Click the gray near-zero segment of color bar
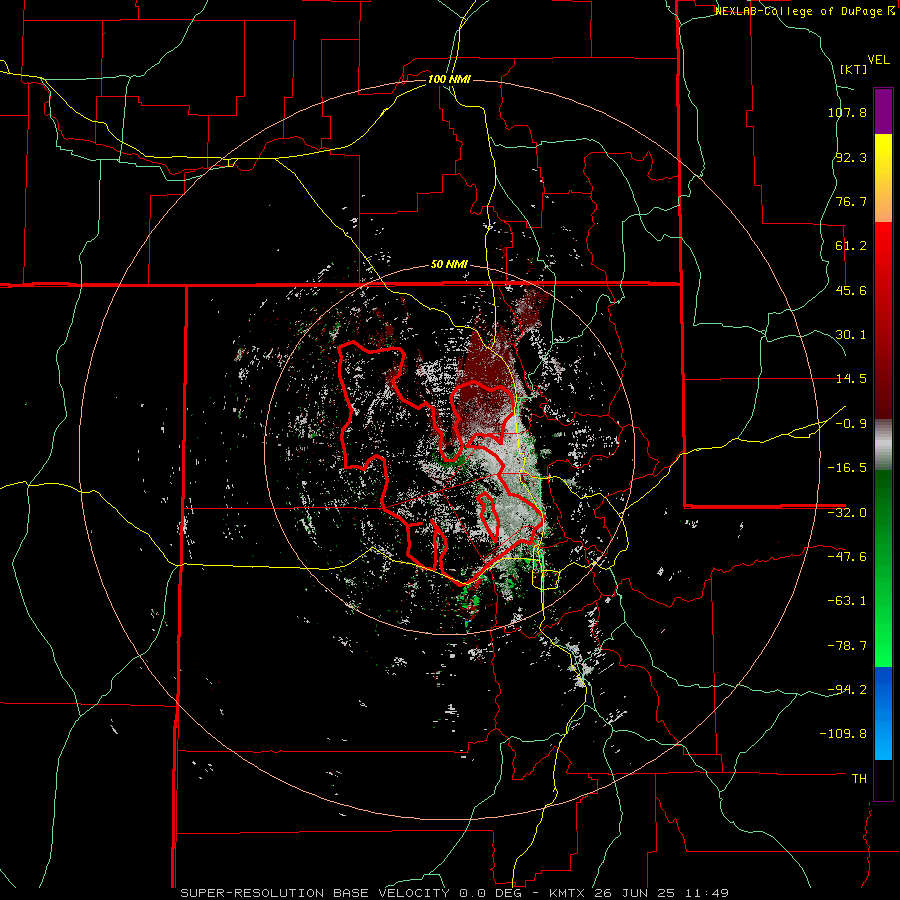Viewport: 900px width, 900px height. coord(883,445)
